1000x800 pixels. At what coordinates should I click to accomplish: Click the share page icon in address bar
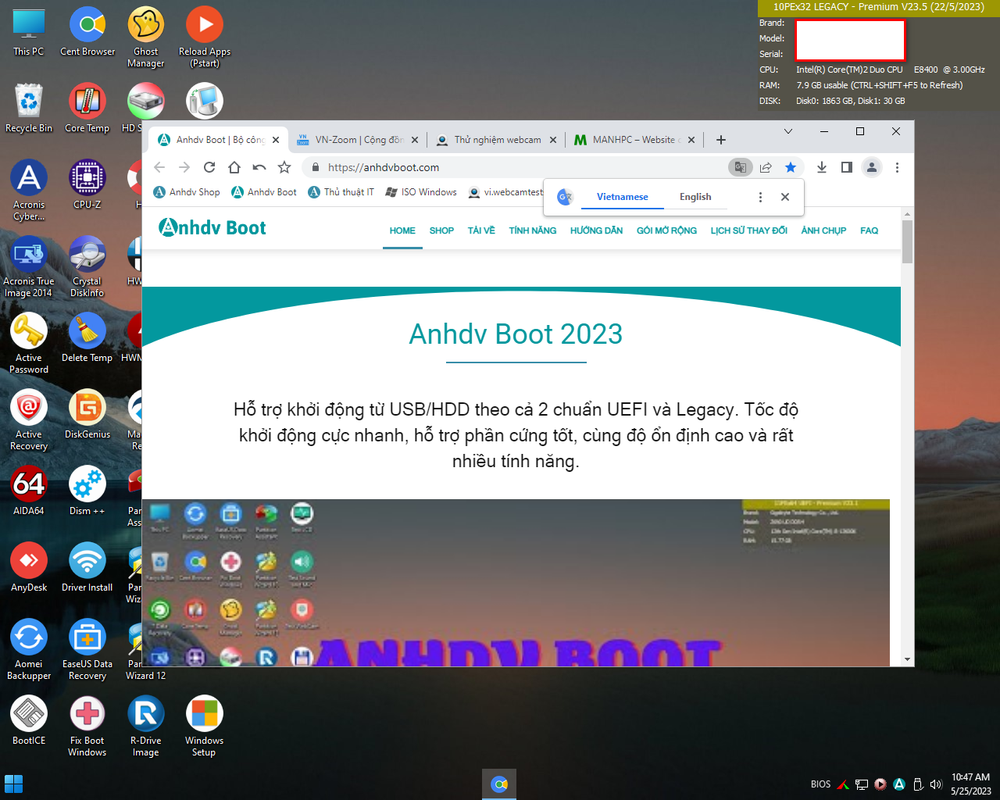[x=765, y=167]
